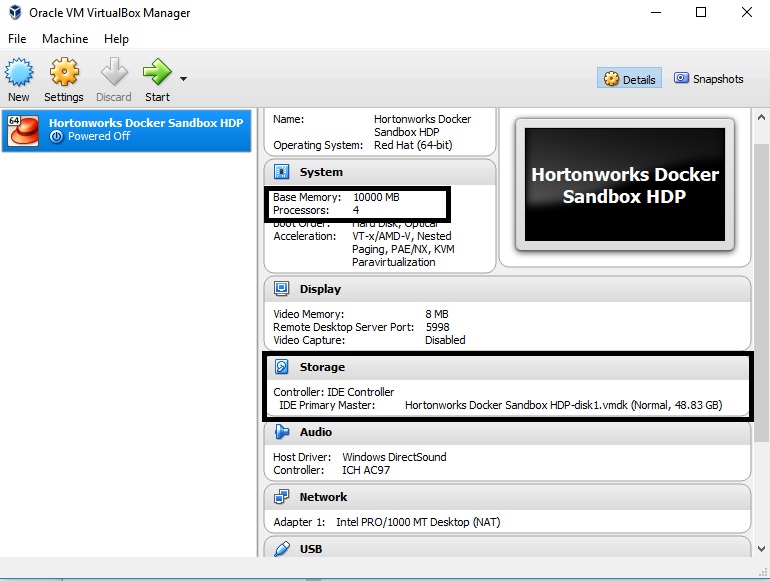Click the details scrollbar down arrow
The height and width of the screenshot is (581, 770).
tap(761, 549)
